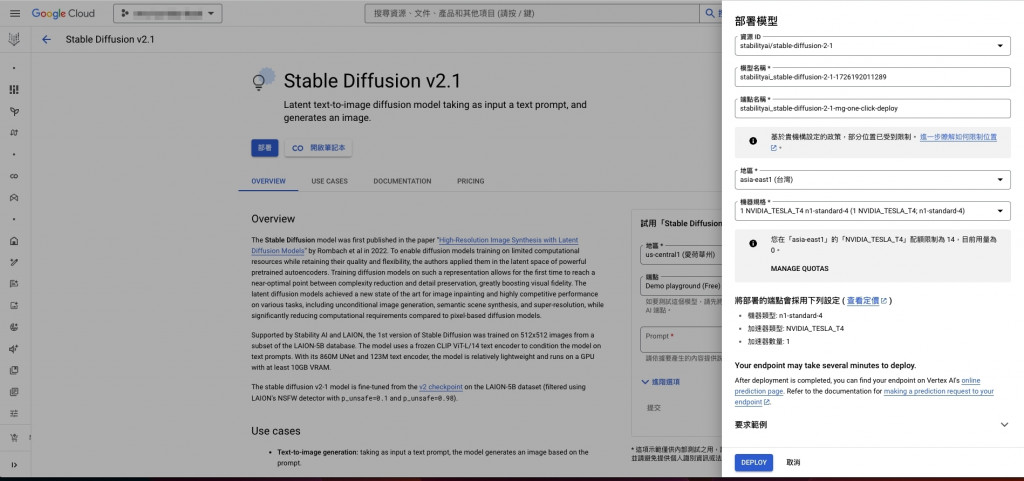Screen dimensions: 1024x481
Task: Click the pie chart icon in sidebar
Action: coord(14,327)
